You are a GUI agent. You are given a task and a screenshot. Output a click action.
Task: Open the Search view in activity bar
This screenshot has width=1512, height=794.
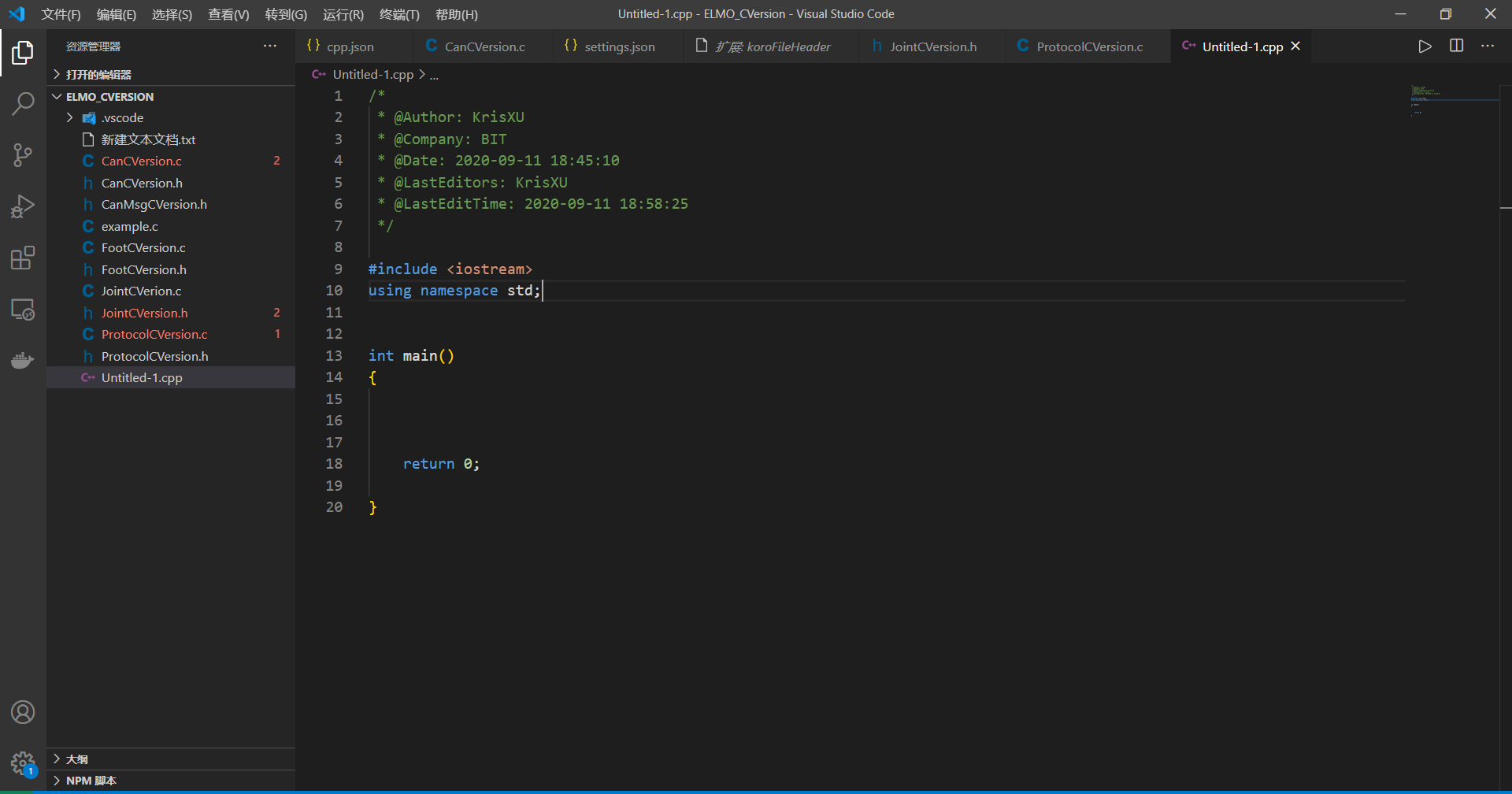coord(23,103)
